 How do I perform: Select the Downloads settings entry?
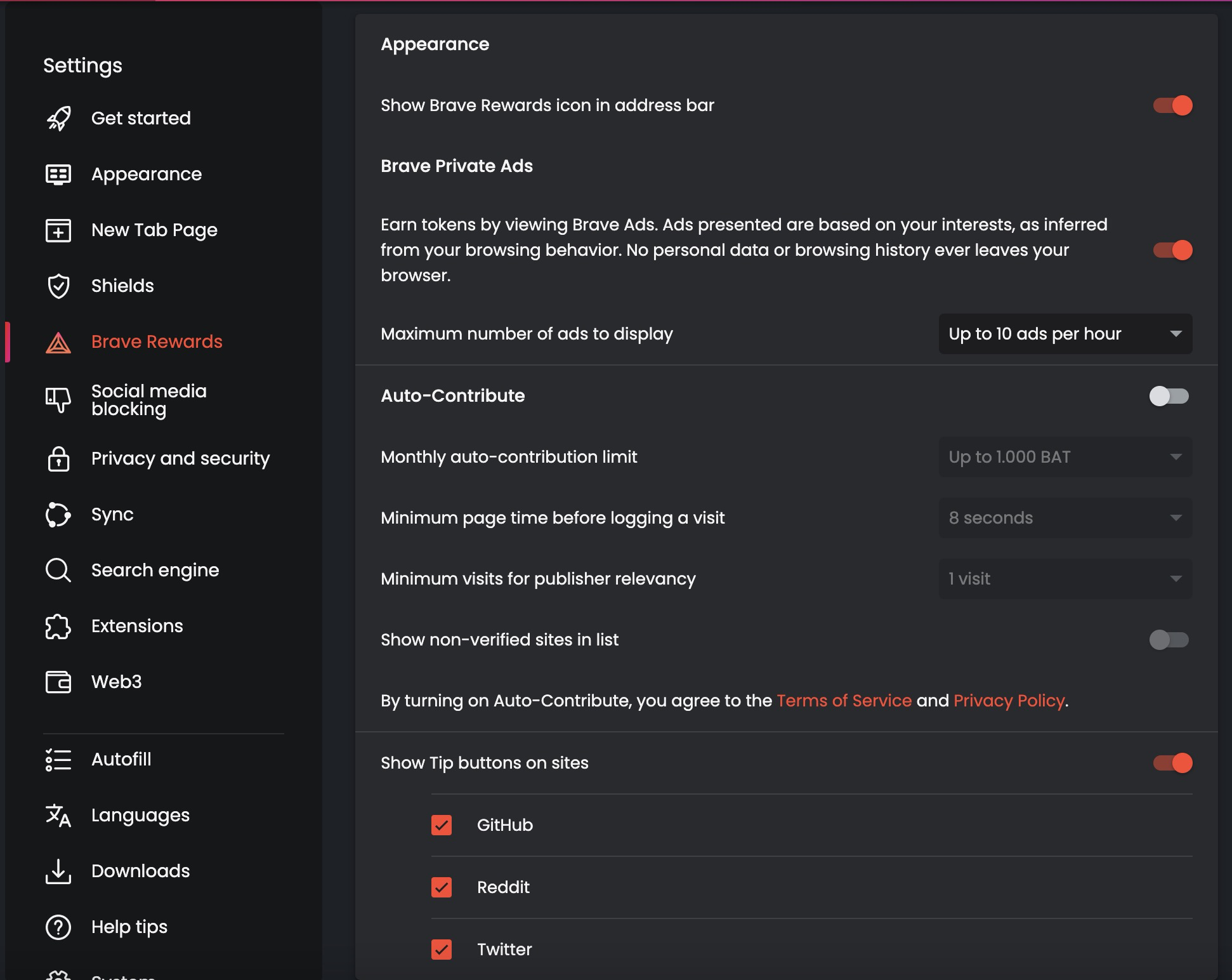140,871
